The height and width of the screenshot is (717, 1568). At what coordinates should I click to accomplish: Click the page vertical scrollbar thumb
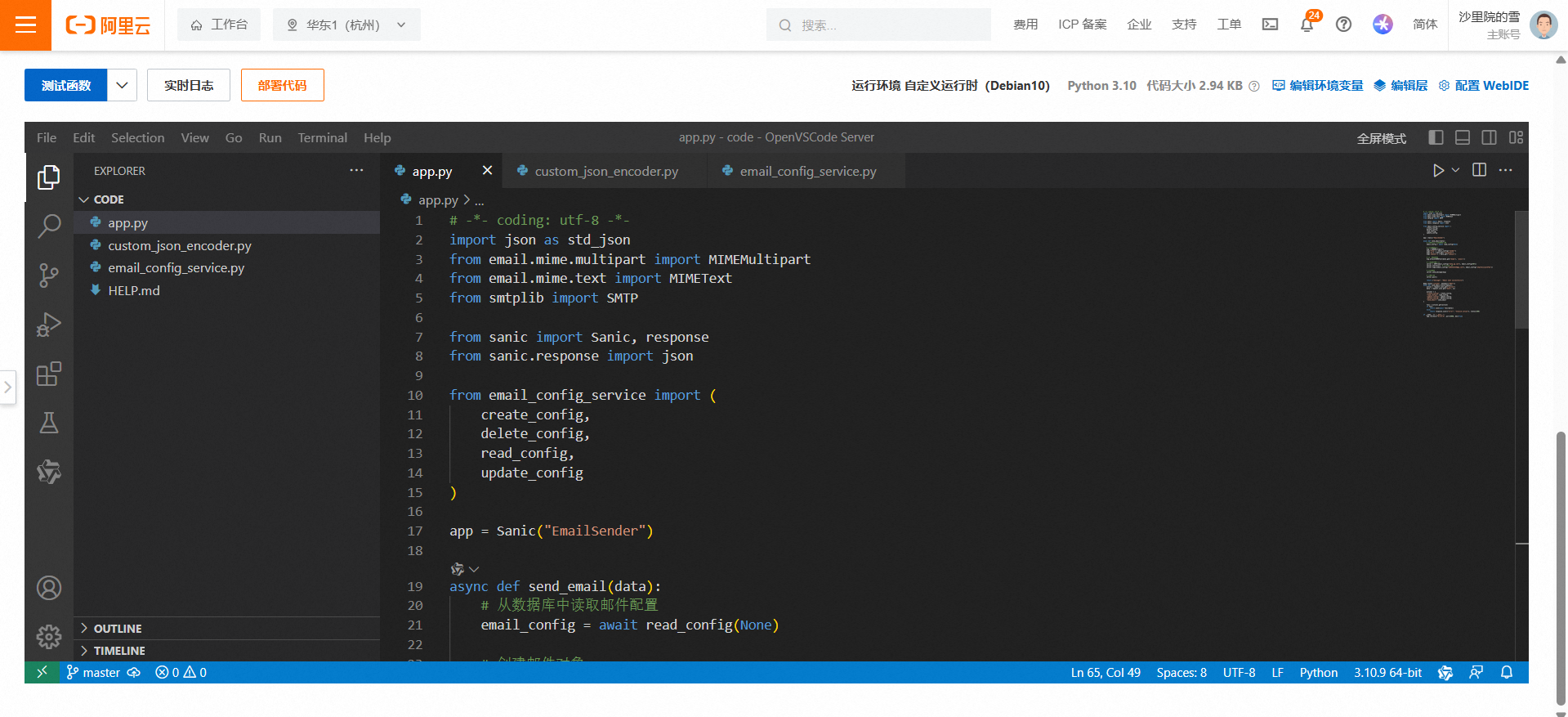(x=1561, y=568)
